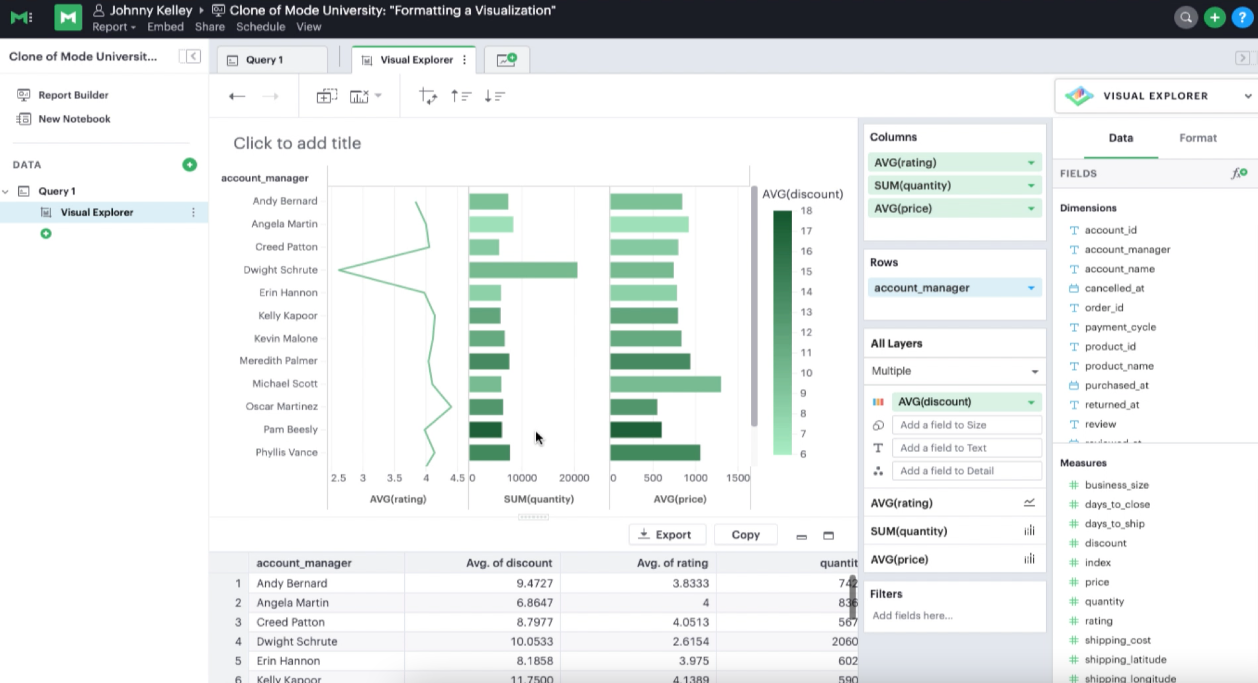Click the Visual Explorer panel logo icon
Screen dimensions: 1258x683
point(1078,96)
